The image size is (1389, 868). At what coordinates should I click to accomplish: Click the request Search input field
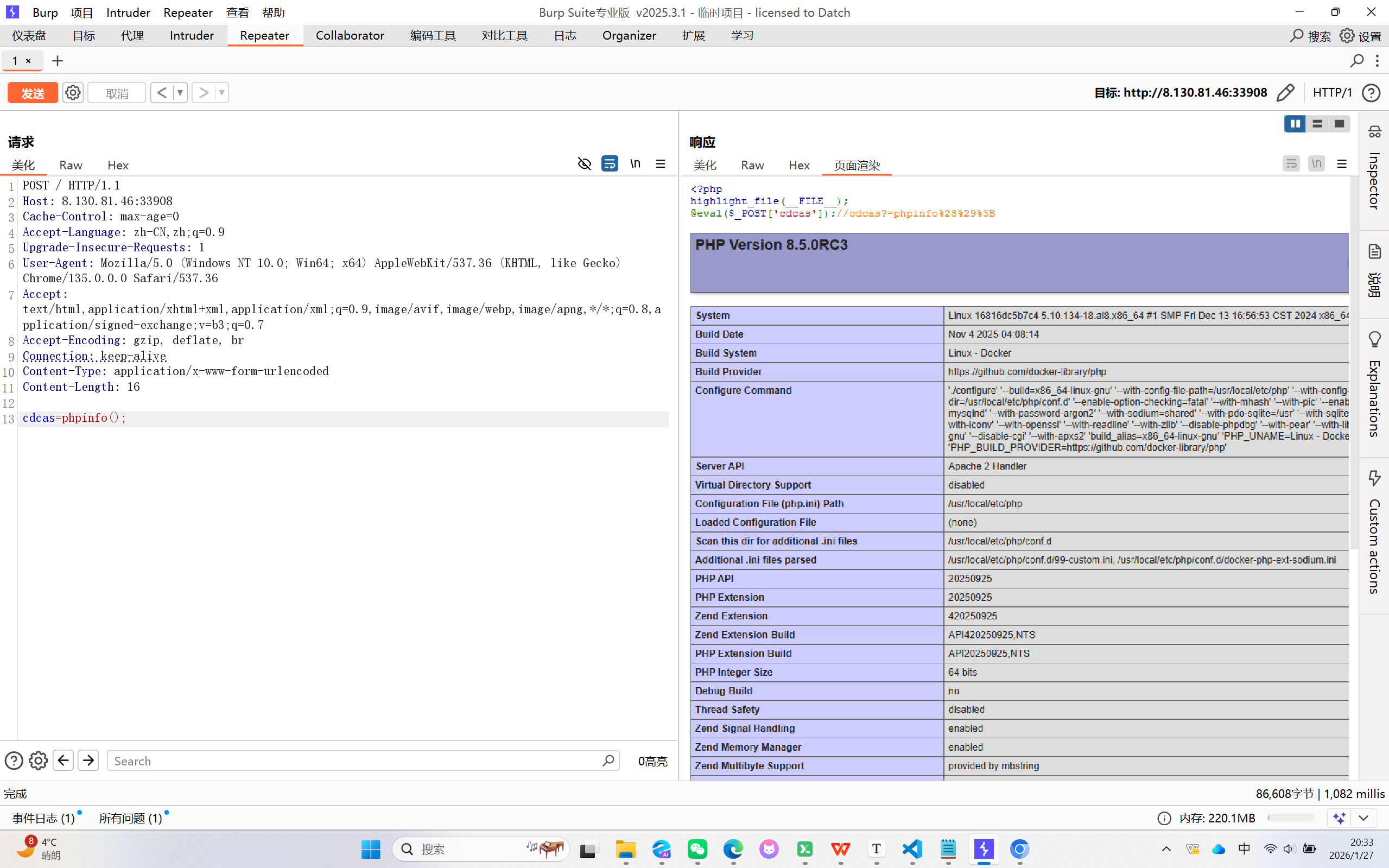[356, 761]
